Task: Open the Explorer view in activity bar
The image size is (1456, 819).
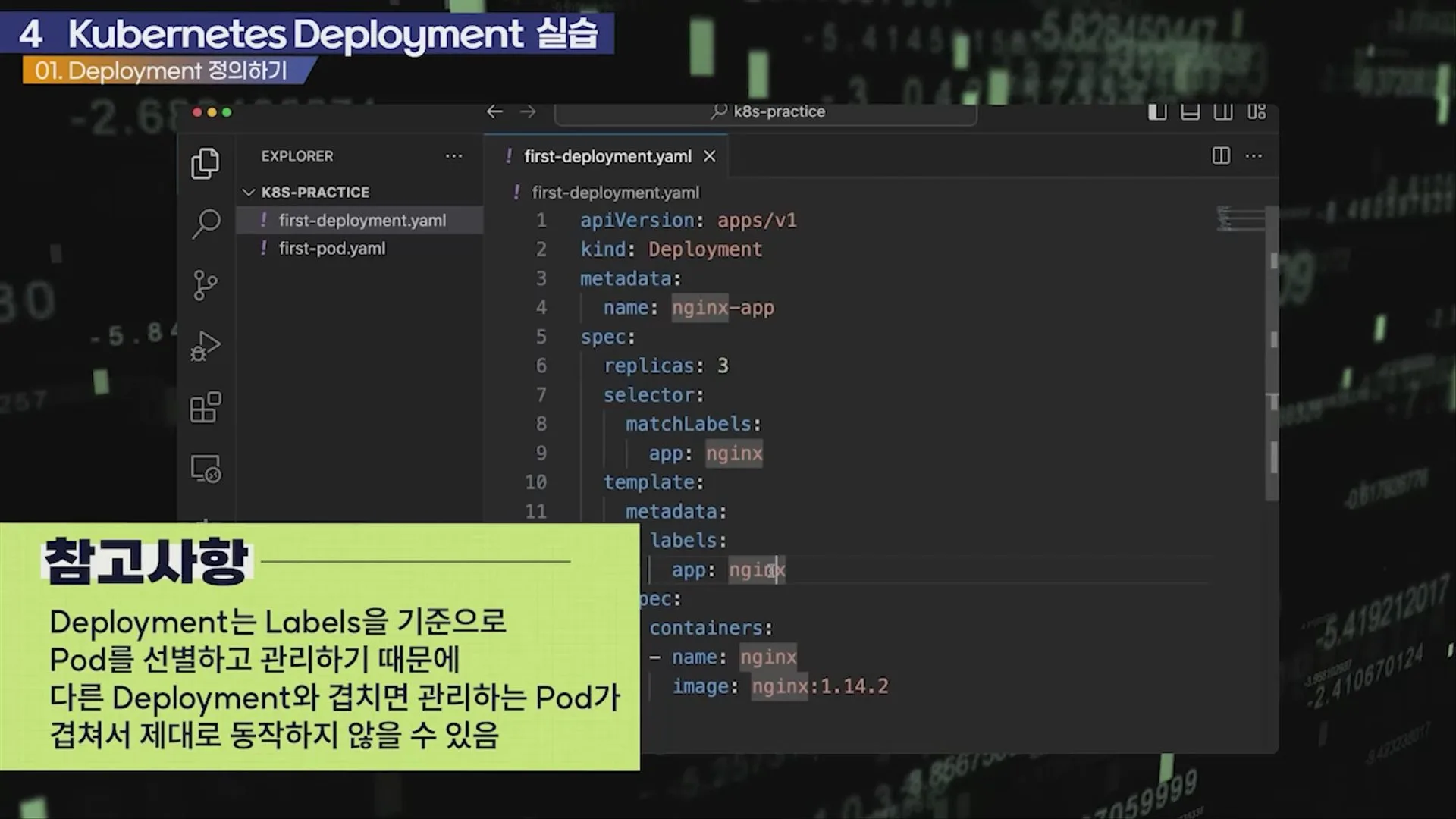Action: pyautogui.click(x=205, y=163)
